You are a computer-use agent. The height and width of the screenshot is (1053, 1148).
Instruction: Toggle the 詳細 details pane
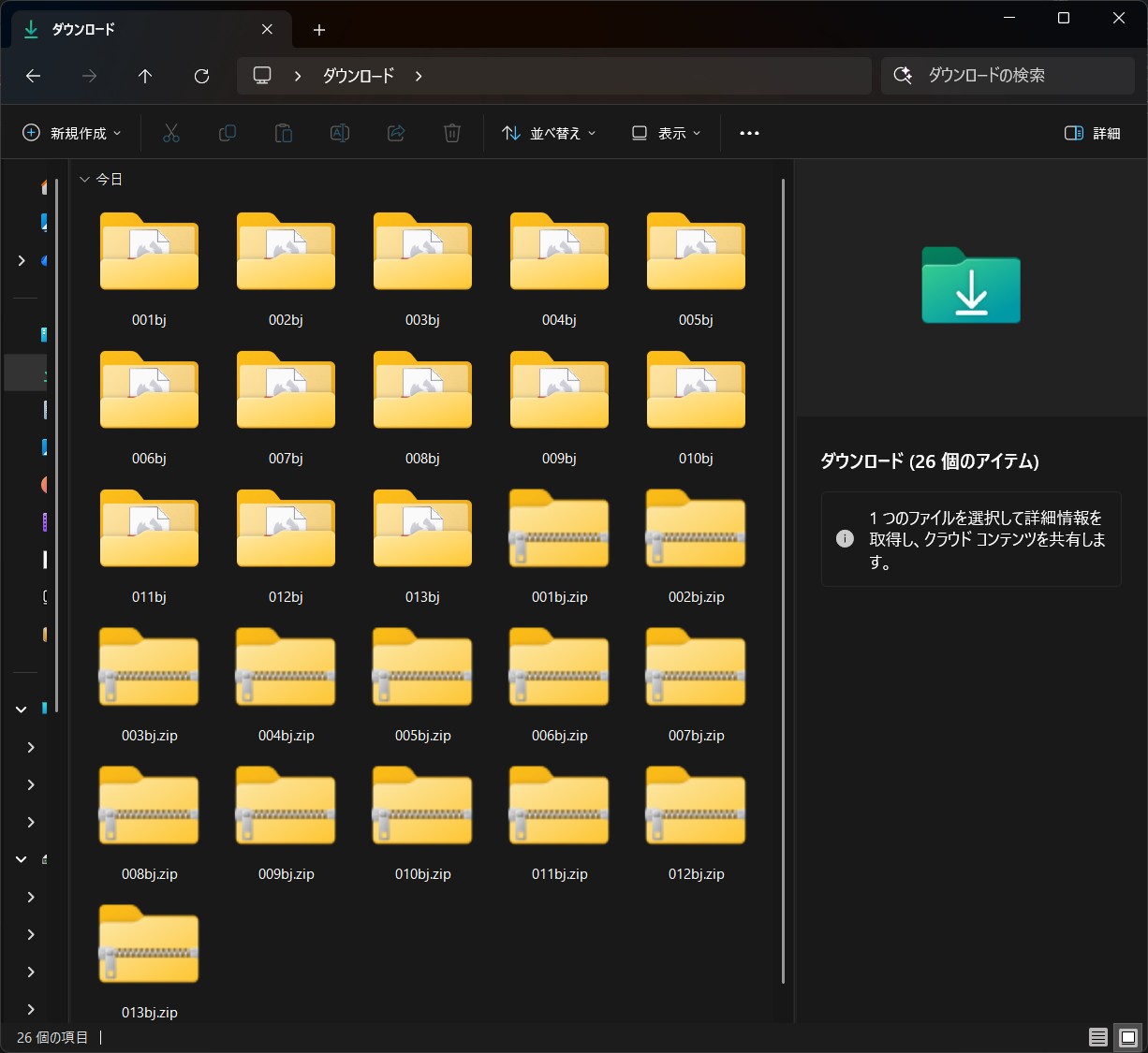[1093, 133]
